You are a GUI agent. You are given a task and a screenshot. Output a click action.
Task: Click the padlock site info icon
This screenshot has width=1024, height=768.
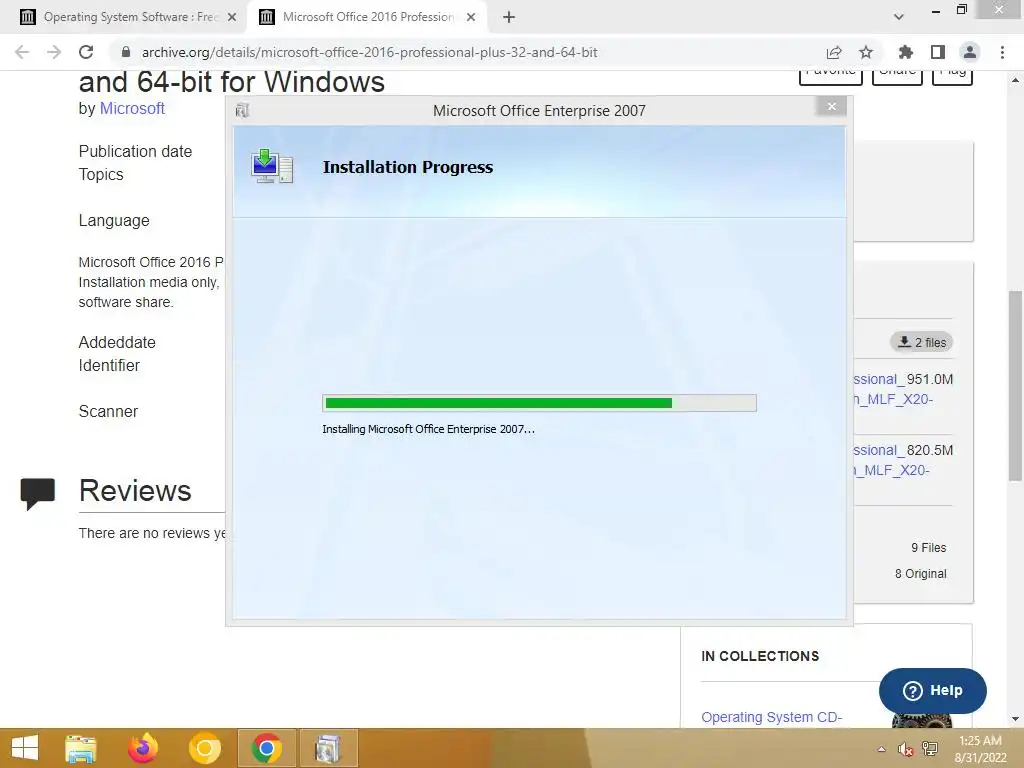point(126,52)
